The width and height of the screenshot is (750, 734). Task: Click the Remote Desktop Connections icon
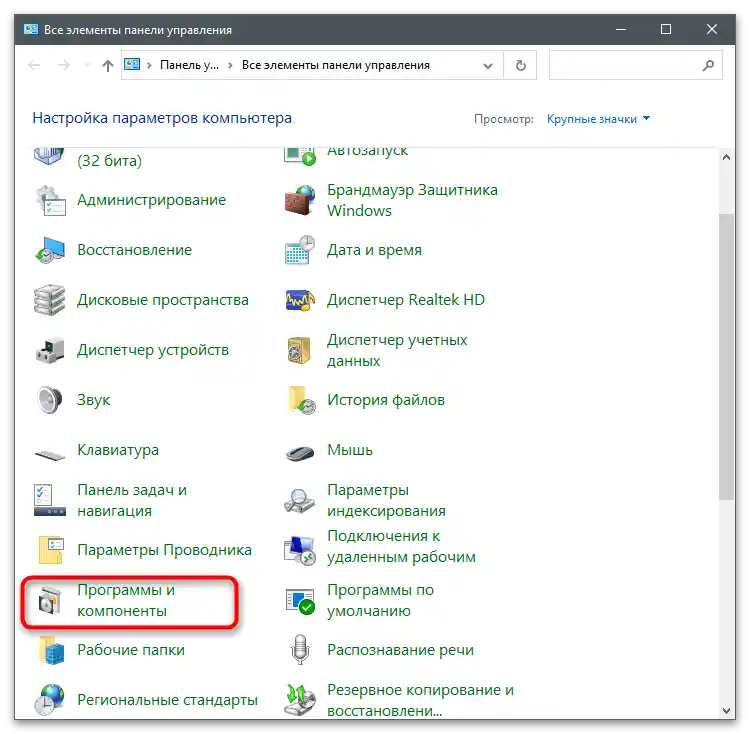(300, 550)
